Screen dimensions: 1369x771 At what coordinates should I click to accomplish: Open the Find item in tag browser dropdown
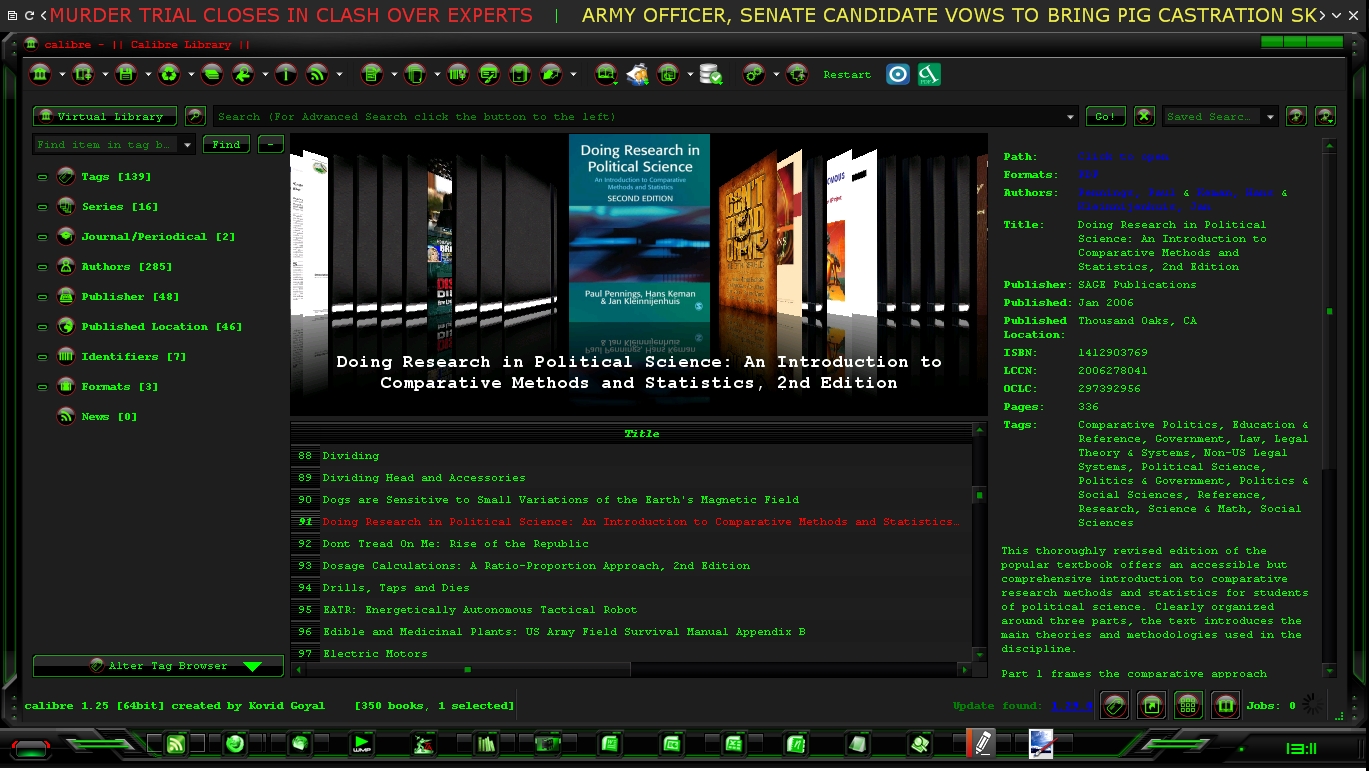click(x=187, y=145)
